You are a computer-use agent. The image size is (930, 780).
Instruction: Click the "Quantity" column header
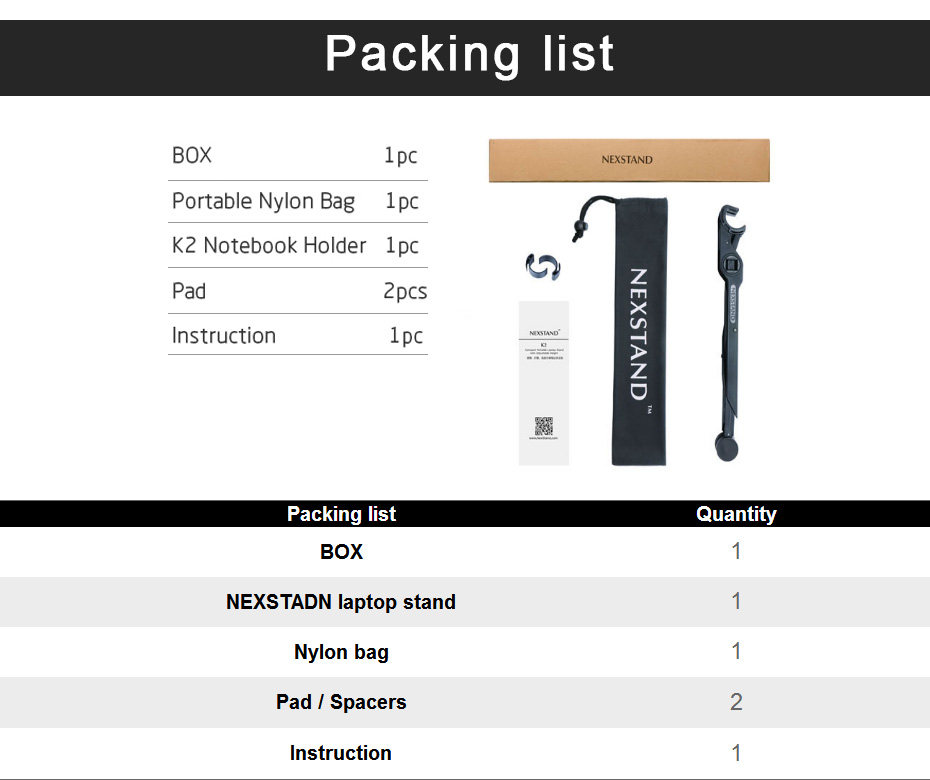point(736,514)
